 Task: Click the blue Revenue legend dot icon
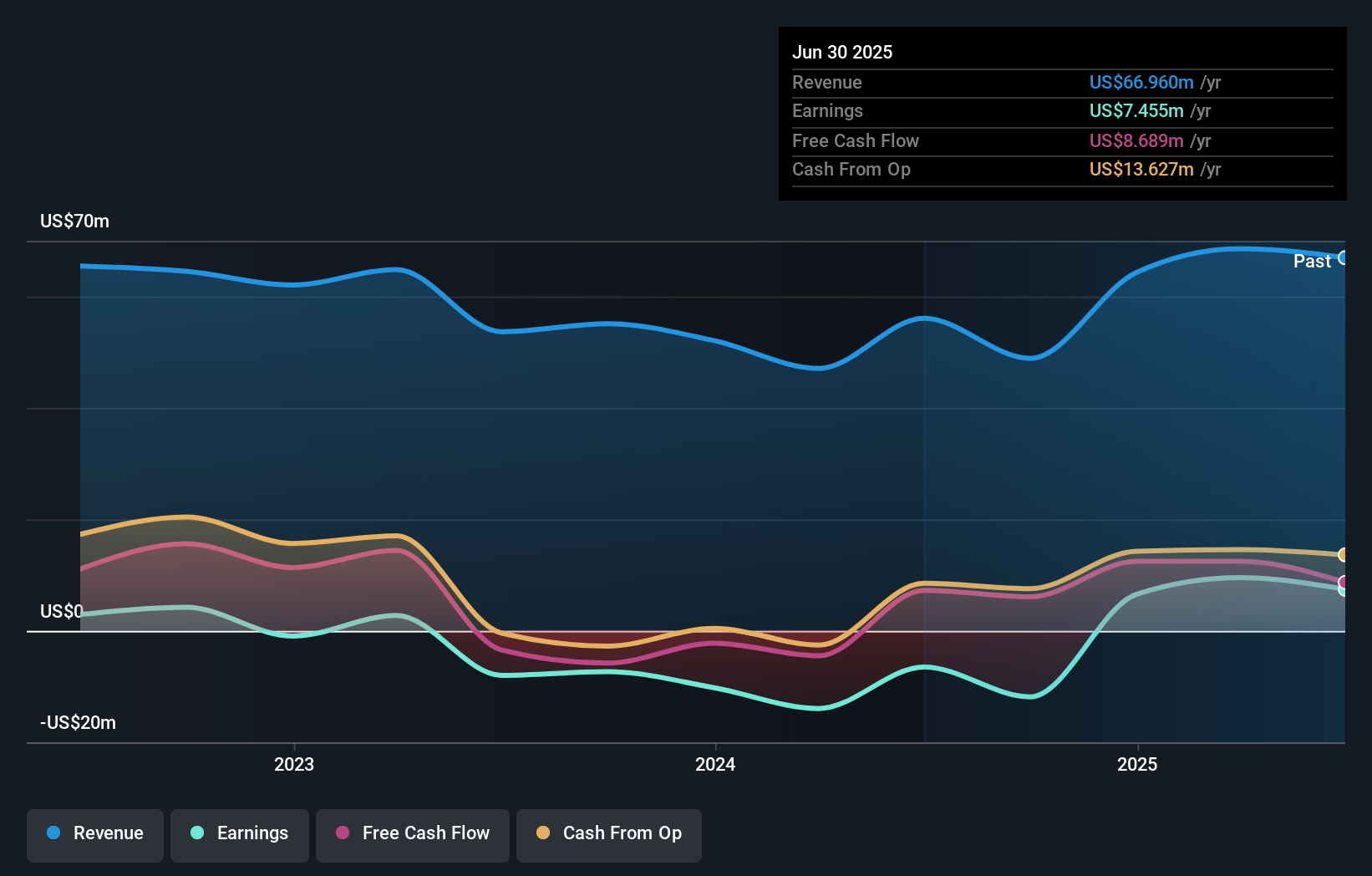click(54, 833)
